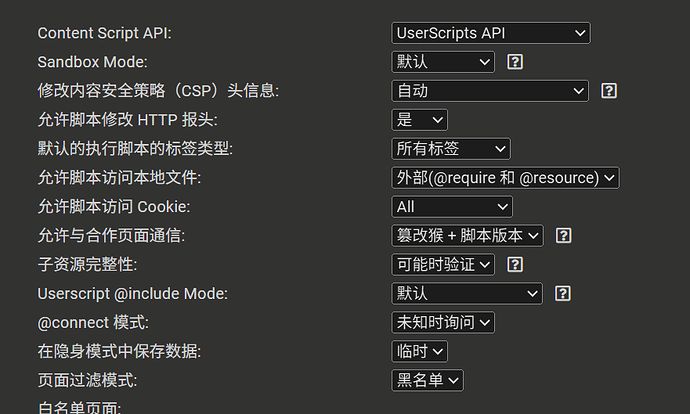Open the 子资源完整性 dropdown
The width and height of the screenshot is (690, 414).
[443, 264]
